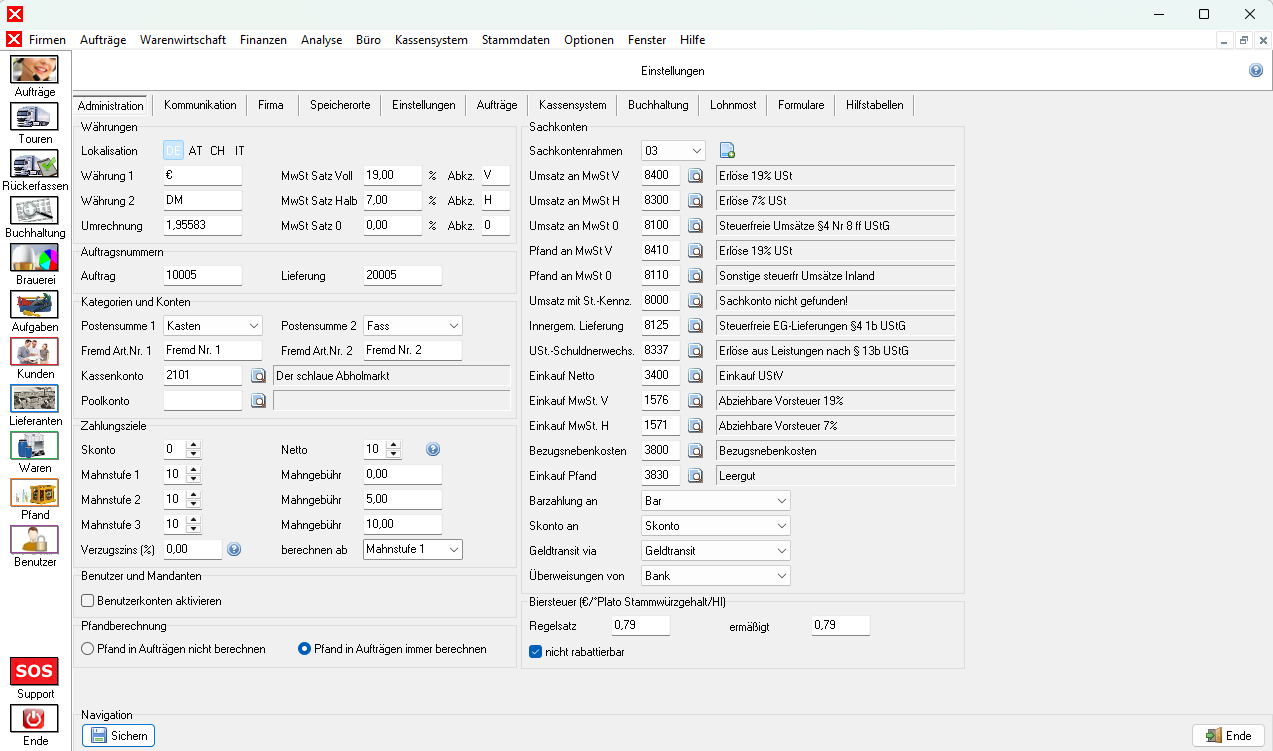Viewport: 1273px width, 751px height.
Task: Open the Aufträge sidebar icon
Action: pyautogui.click(x=34, y=70)
